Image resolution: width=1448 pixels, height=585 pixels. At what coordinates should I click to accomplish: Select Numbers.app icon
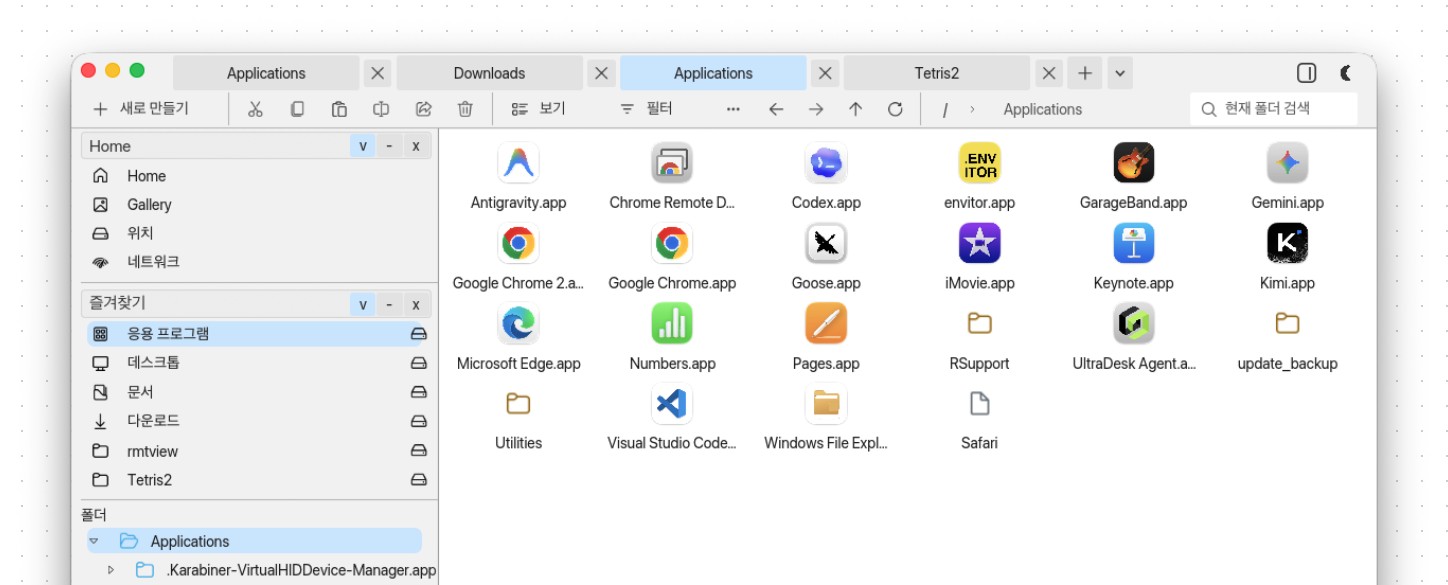point(672,324)
